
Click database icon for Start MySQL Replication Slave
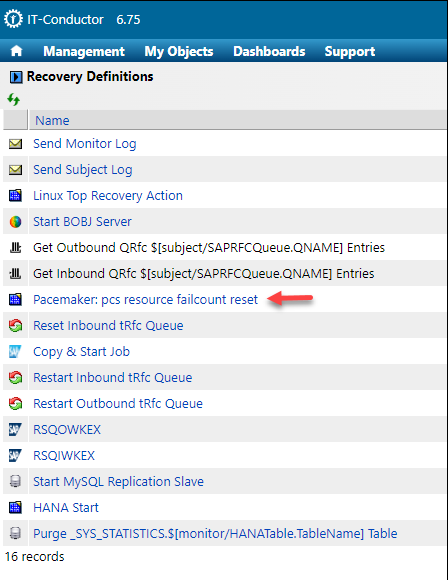15,481
